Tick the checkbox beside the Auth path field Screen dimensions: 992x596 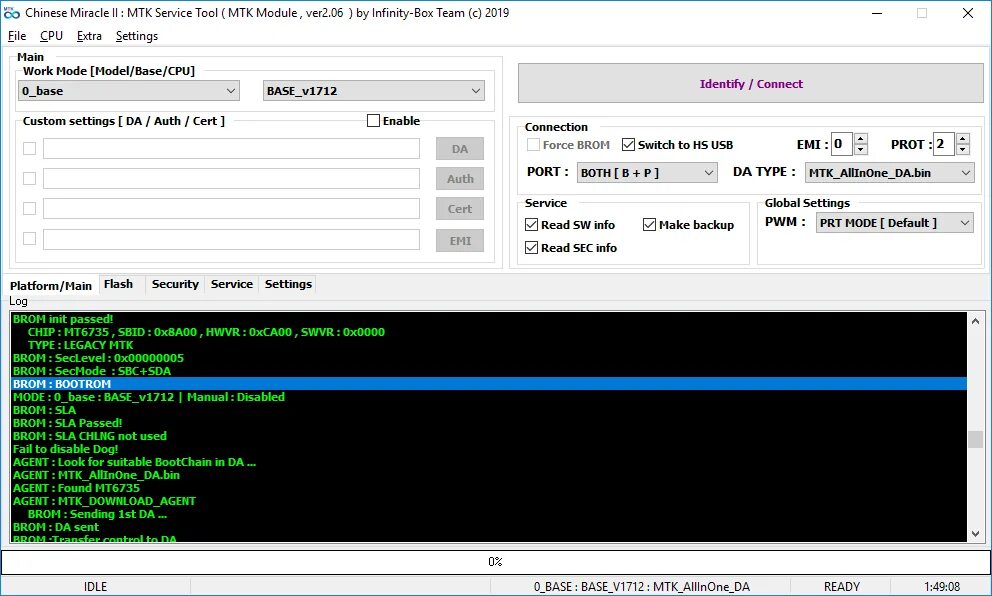[29, 178]
